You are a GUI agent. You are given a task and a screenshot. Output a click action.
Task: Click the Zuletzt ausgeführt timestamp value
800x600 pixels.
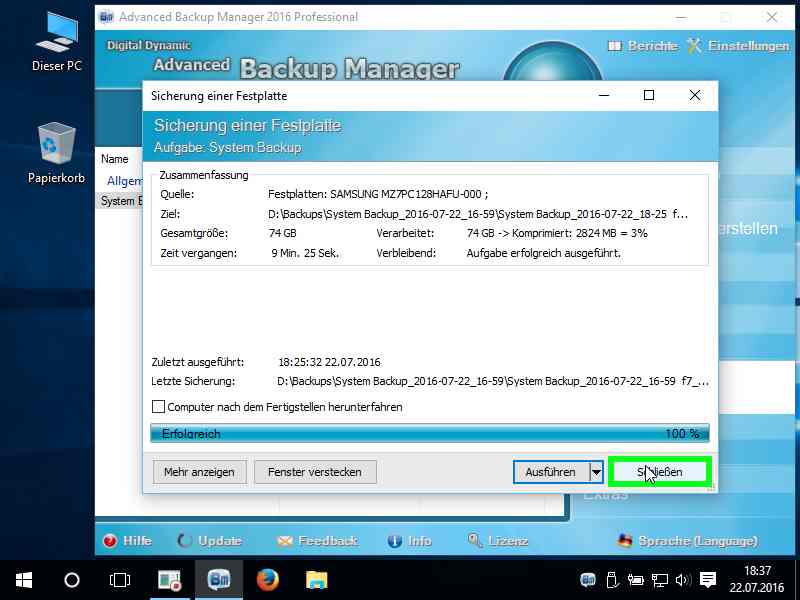tap(330, 362)
